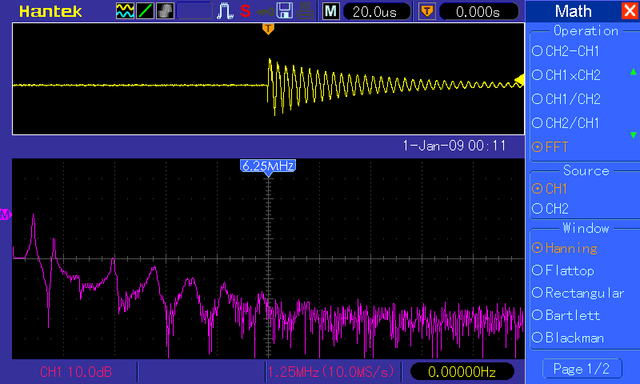The height and width of the screenshot is (384, 640).
Task: Select the CH1/CH2 operation
Action: click(566, 99)
